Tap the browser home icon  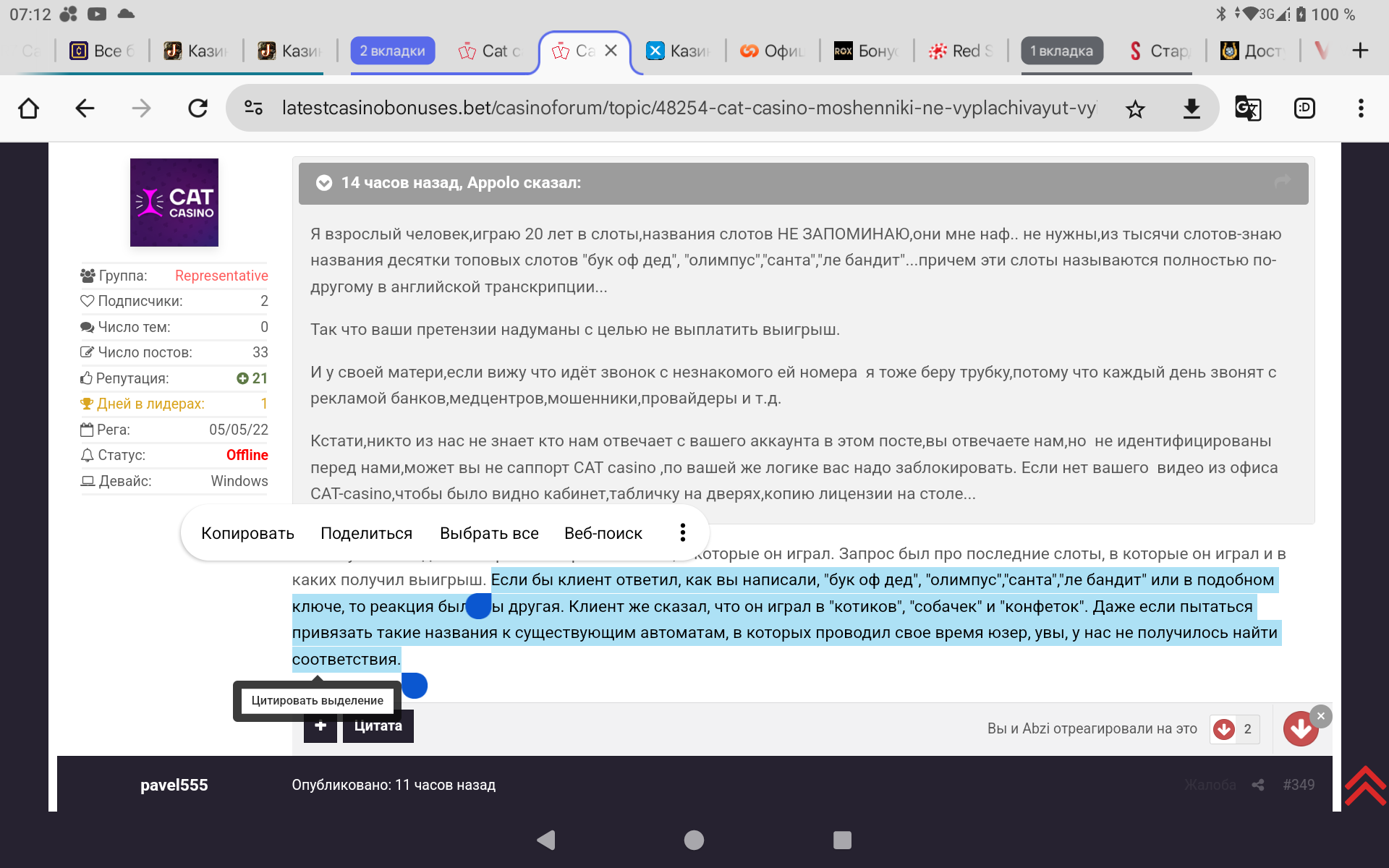(x=29, y=109)
